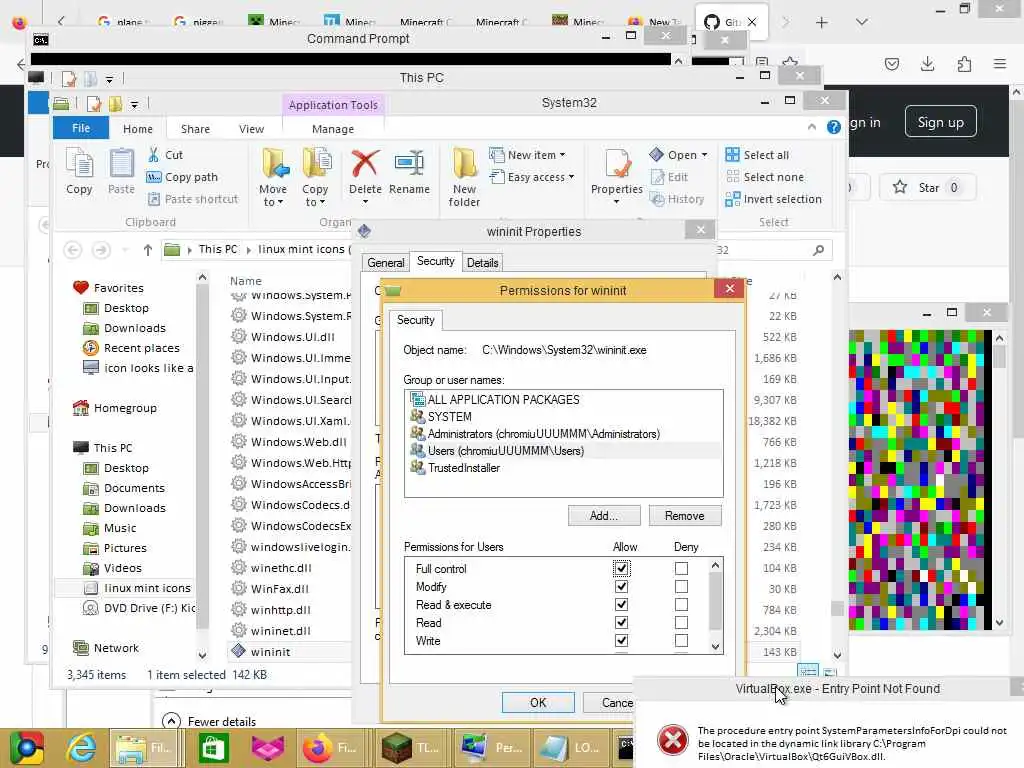The height and width of the screenshot is (768, 1024).
Task: Click Firefox downloads arrow icon
Action: click(927, 63)
